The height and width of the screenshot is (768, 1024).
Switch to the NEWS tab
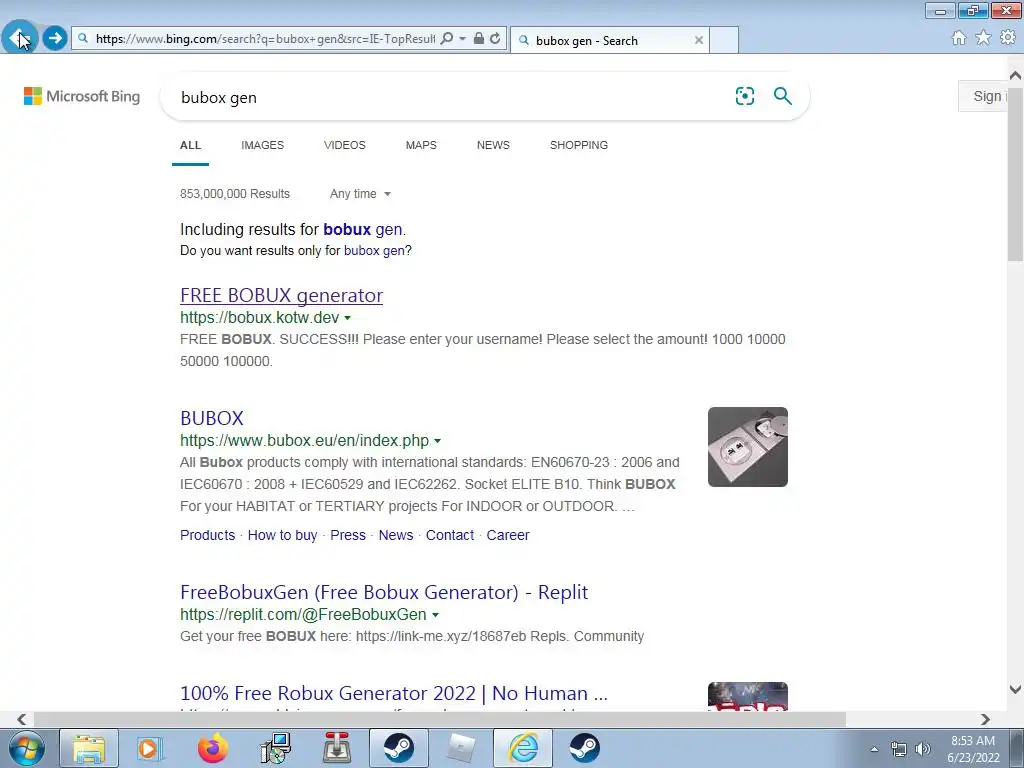(x=493, y=145)
